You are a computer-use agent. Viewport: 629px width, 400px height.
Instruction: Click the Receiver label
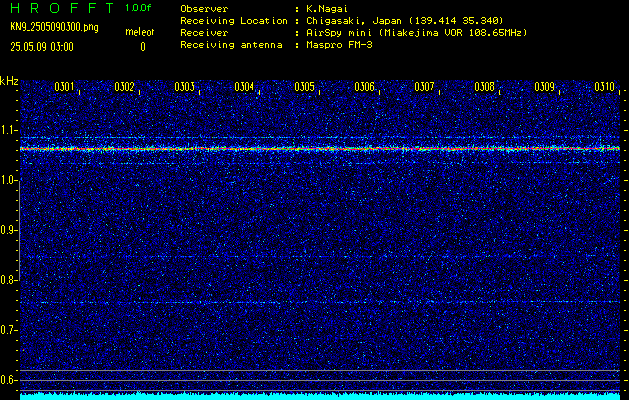[204, 32]
